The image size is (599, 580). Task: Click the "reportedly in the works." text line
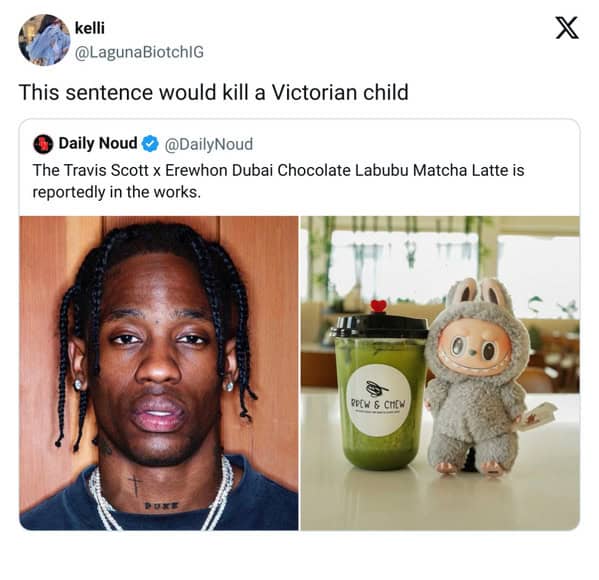coord(117,192)
